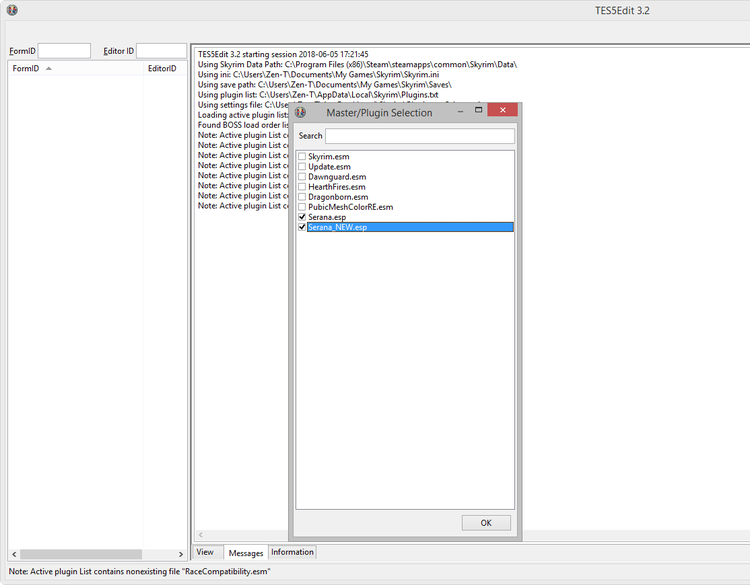Screen dimensions: 750x585
Task: Click the 'Using Skyrim Data Path' log line
Action: [x=357, y=64]
